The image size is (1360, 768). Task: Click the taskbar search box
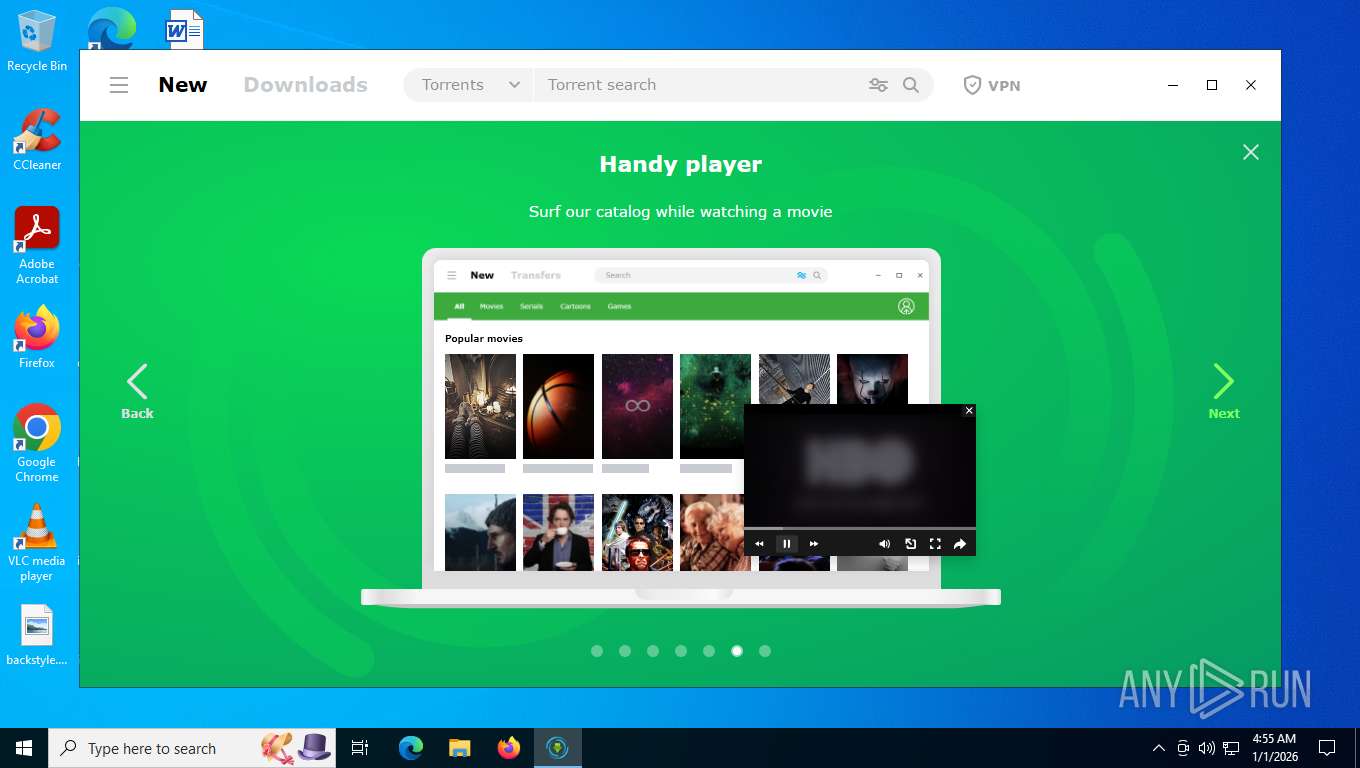(x=192, y=748)
